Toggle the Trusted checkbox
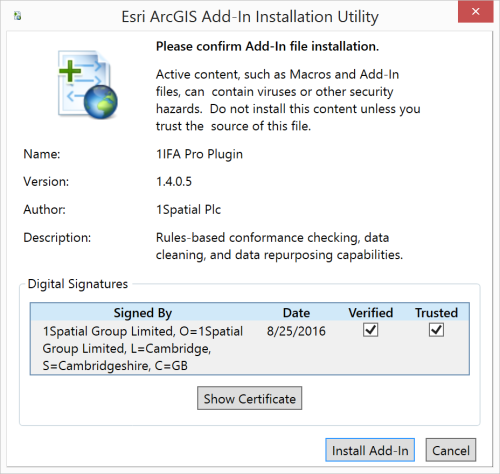Screen dimensions: 500x474 (x=436, y=330)
